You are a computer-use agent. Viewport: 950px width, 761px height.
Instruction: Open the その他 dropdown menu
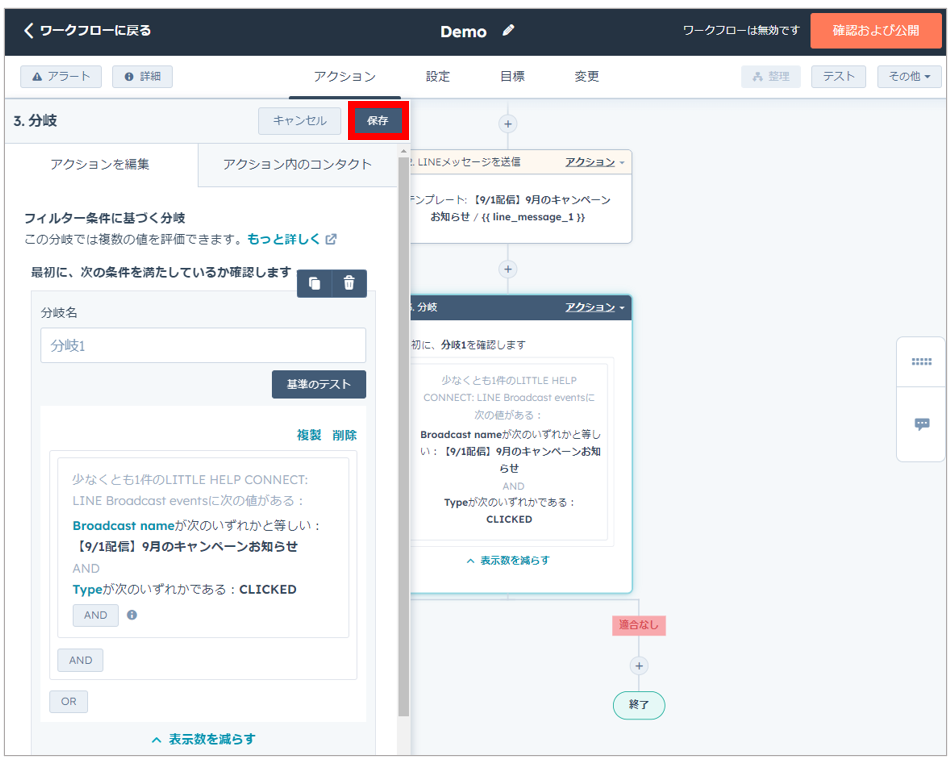pyautogui.click(x=909, y=77)
